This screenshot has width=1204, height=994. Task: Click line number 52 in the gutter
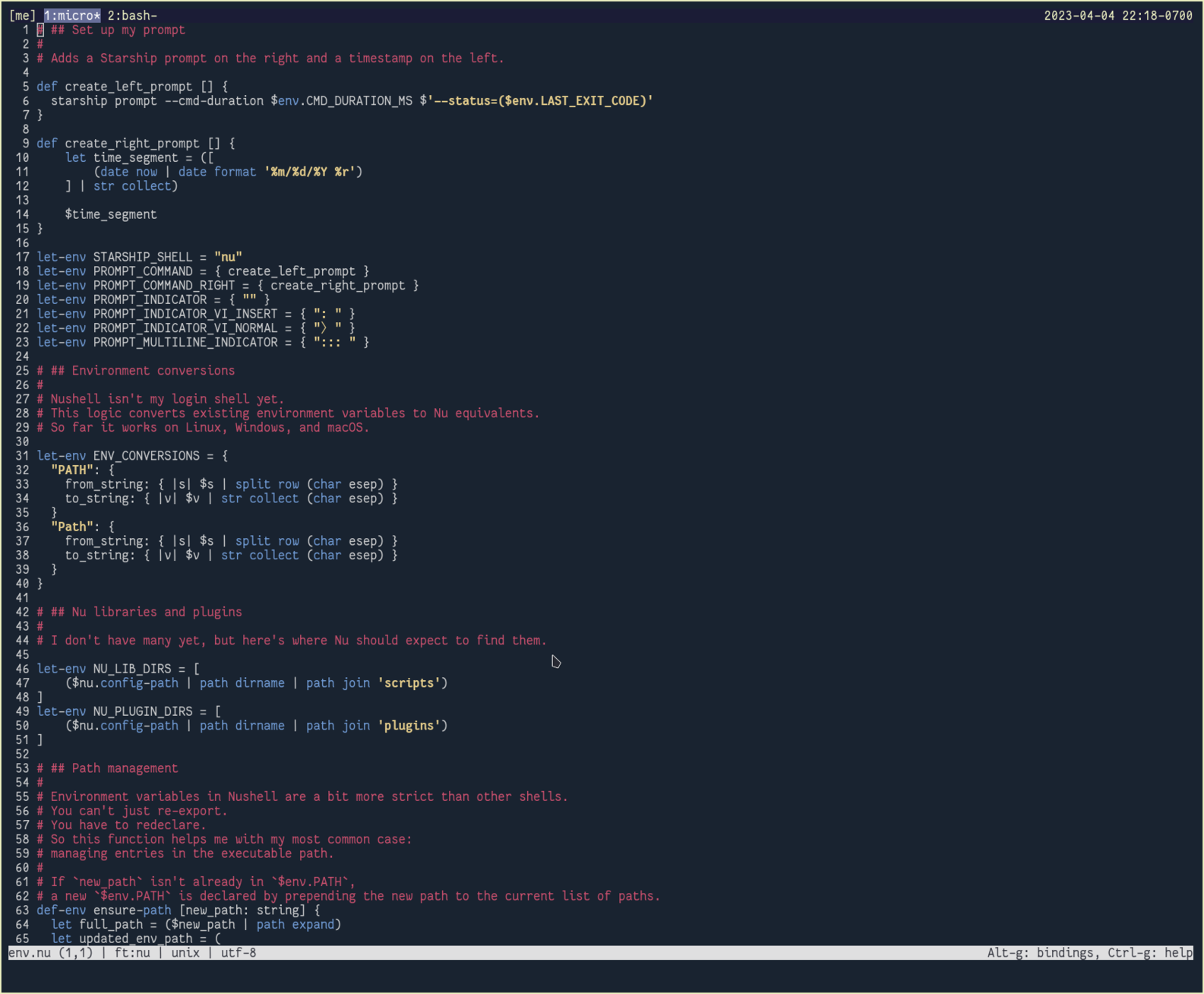click(22, 755)
